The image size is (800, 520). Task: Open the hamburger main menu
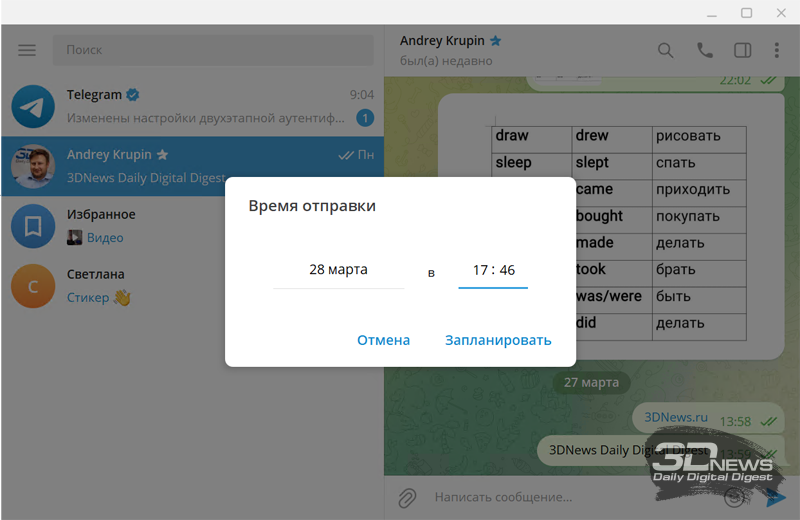[x=27, y=50]
